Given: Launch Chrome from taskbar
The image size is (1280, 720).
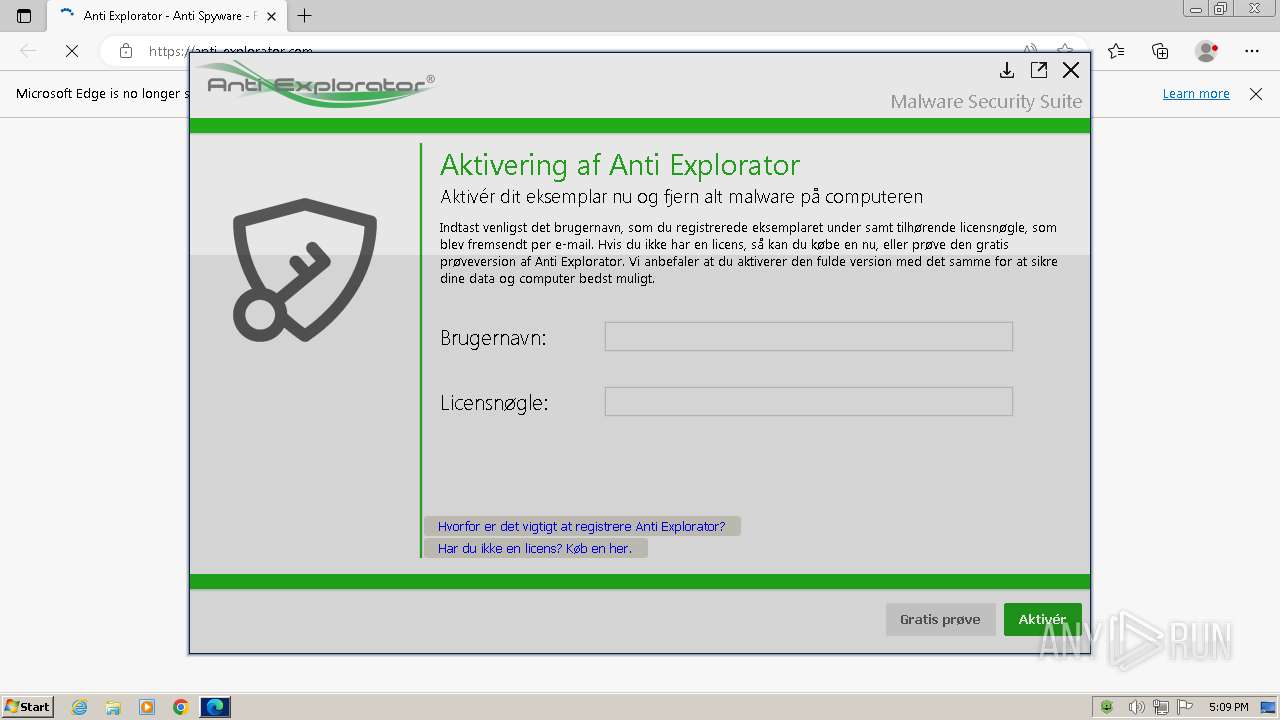Looking at the screenshot, I should (181, 707).
